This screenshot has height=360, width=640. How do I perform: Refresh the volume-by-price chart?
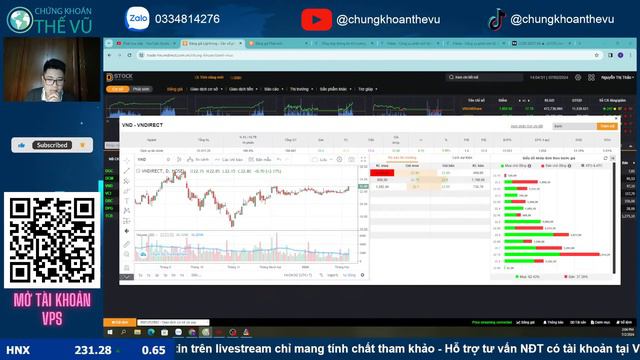[x=605, y=158]
